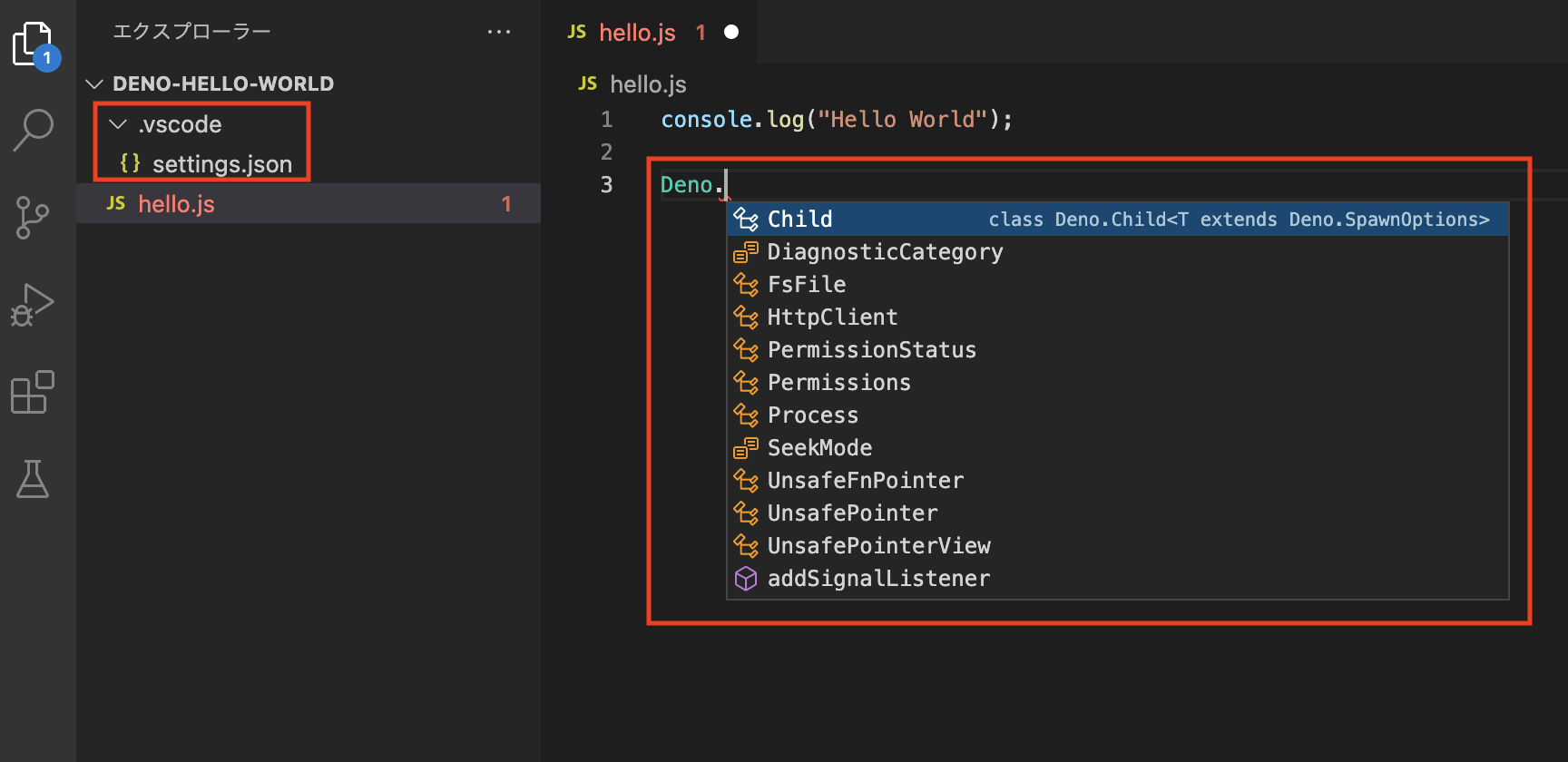Open Explorer more actions ellipsis menu

[498, 32]
